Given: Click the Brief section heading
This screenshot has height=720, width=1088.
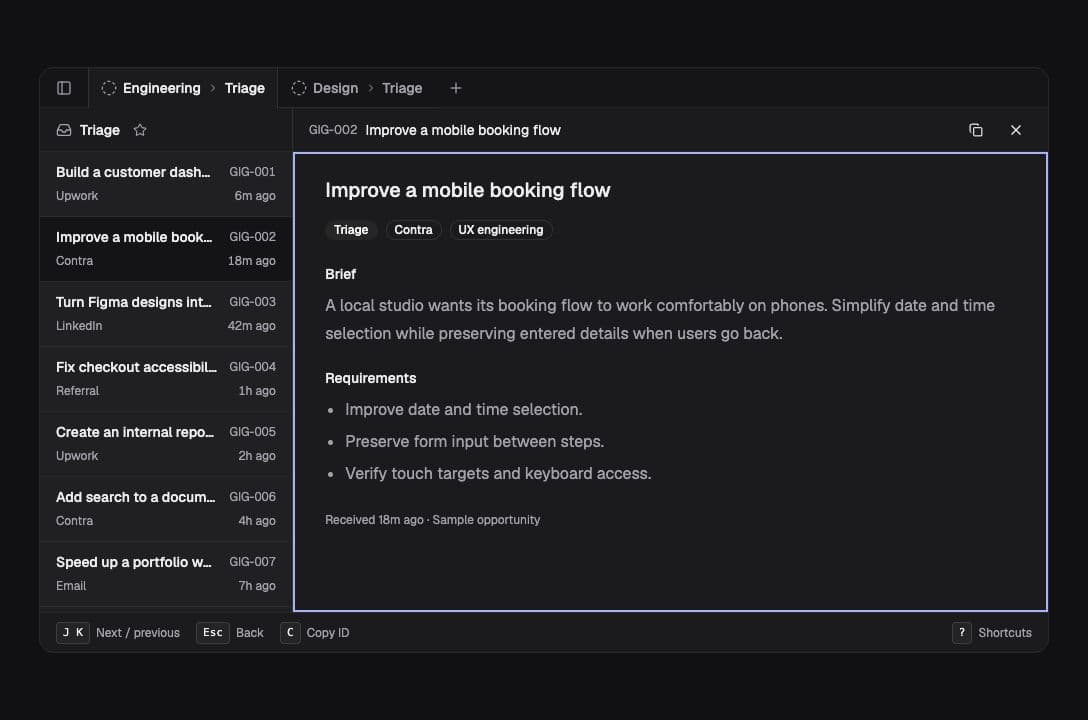Looking at the screenshot, I should 341,274.
